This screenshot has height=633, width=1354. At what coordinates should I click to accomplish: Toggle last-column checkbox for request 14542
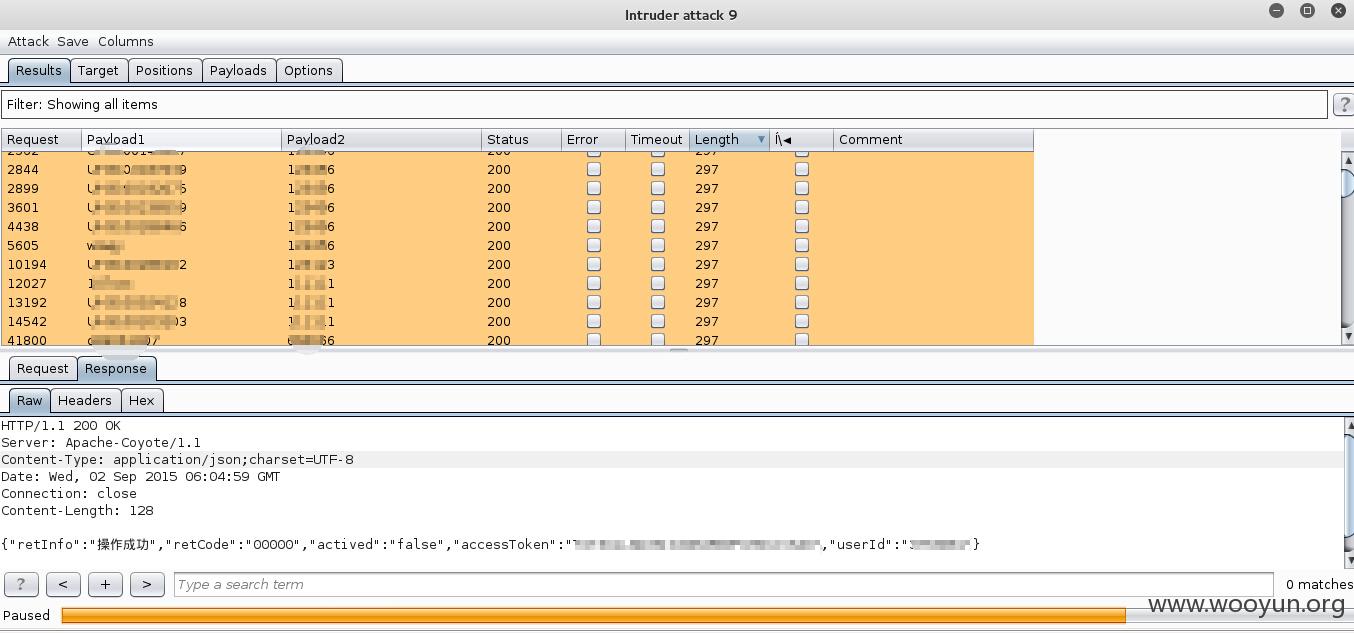[802, 321]
